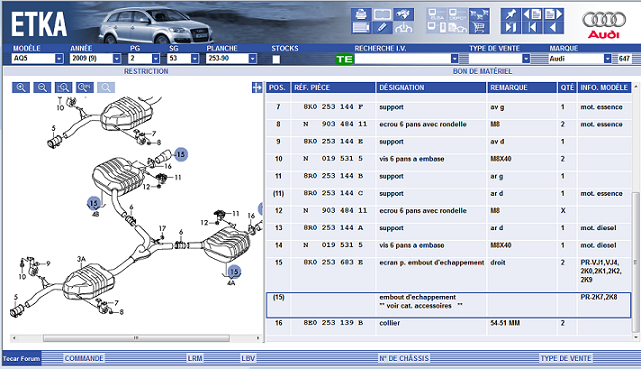Image resolution: width=641 pixels, height=369 pixels.
Task: Open the TYPE DE VENTE dropdown arrow
Action: (526, 59)
